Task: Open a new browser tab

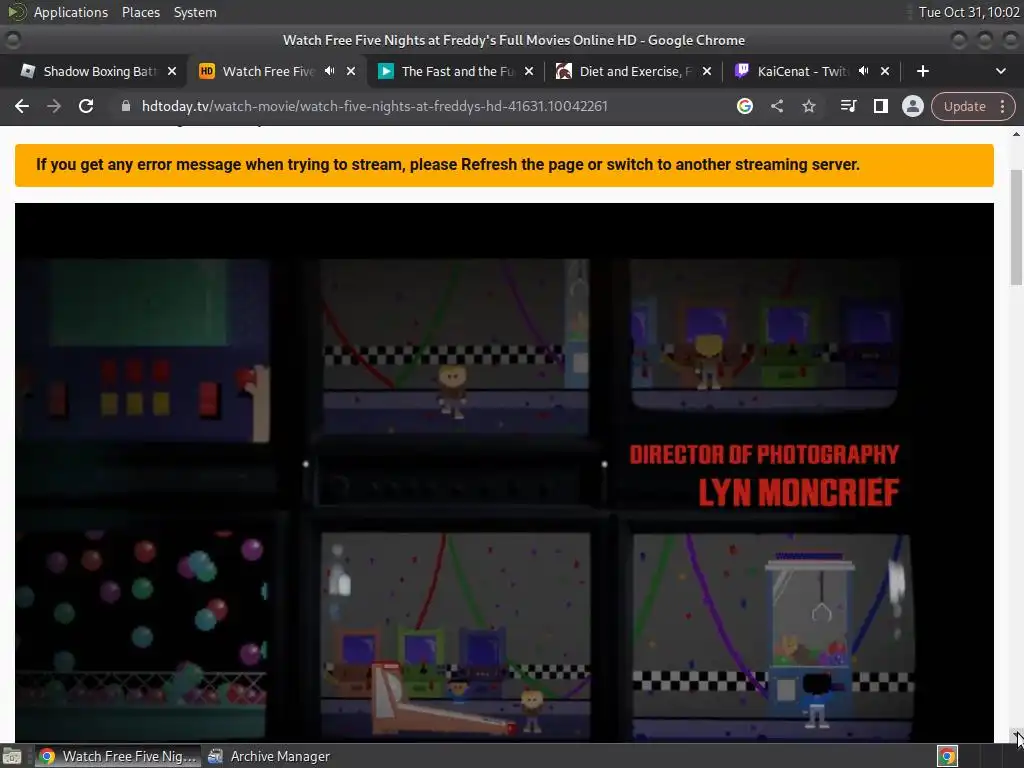Action: coord(922,71)
